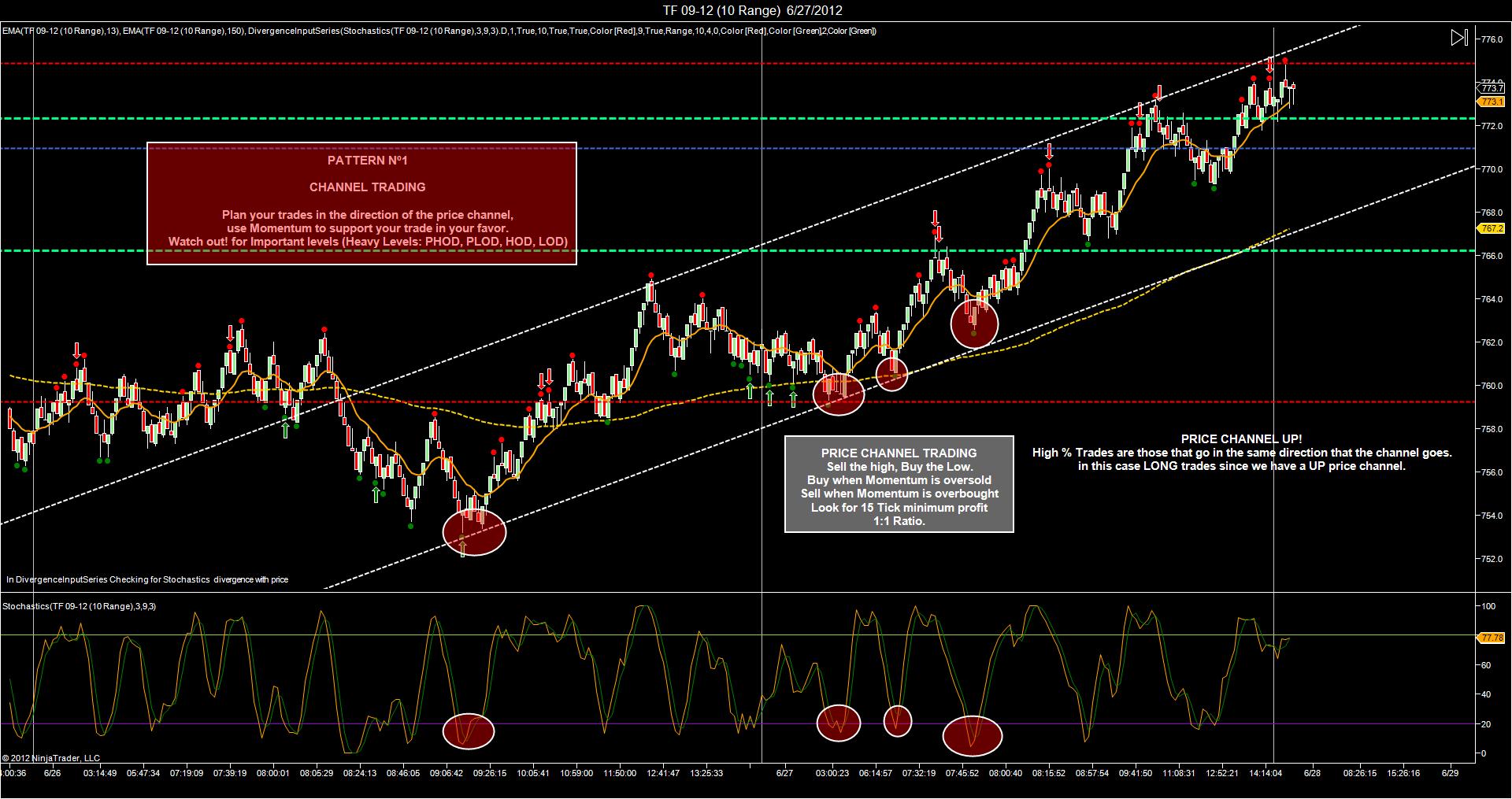Select the orange 773.1 EMA price marker
The height and width of the screenshot is (799, 1512).
(x=1492, y=102)
